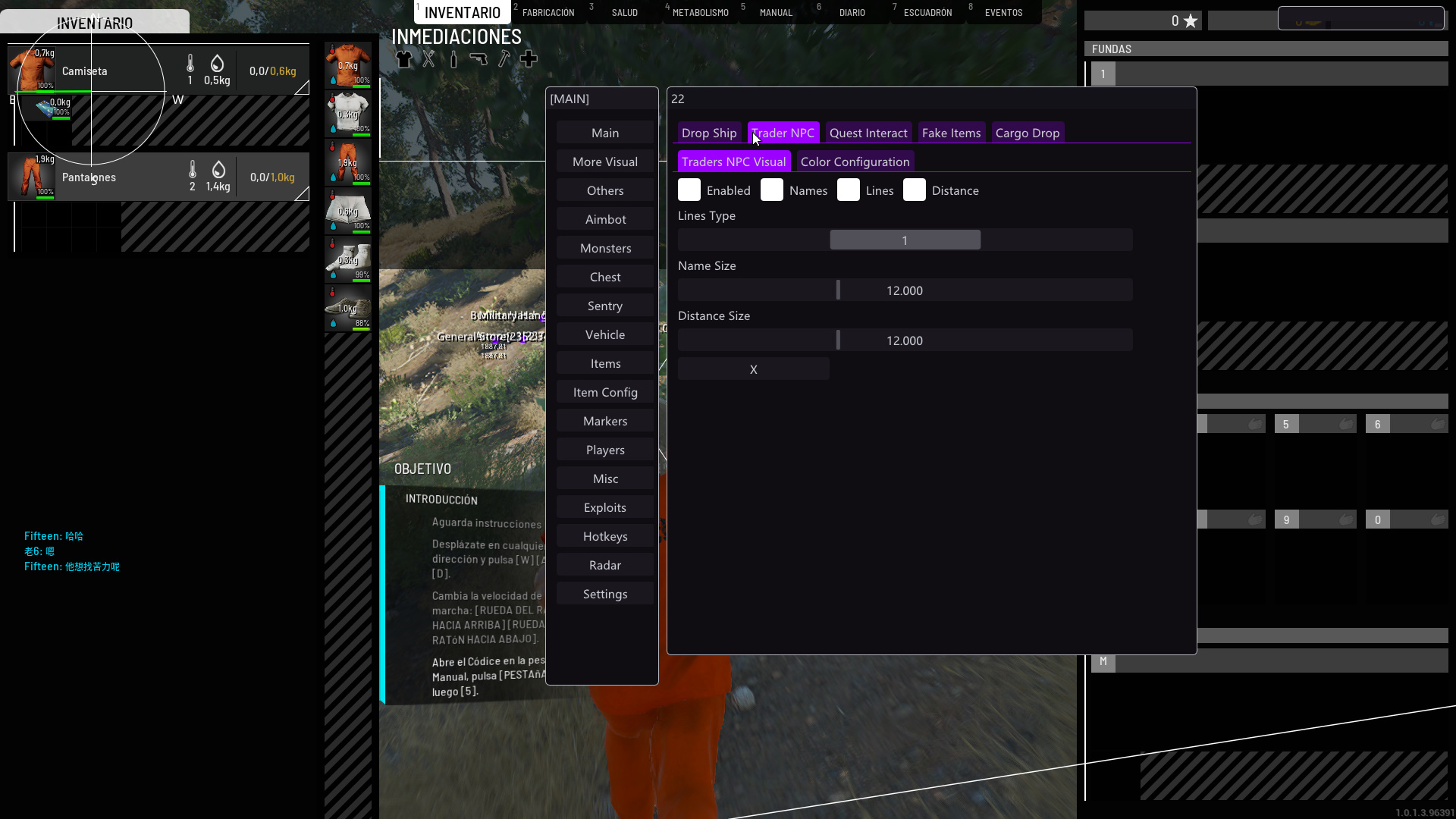Select the pistol weapons filter icon
The width and height of the screenshot is (1456, 819).
[x=479, y=58]
